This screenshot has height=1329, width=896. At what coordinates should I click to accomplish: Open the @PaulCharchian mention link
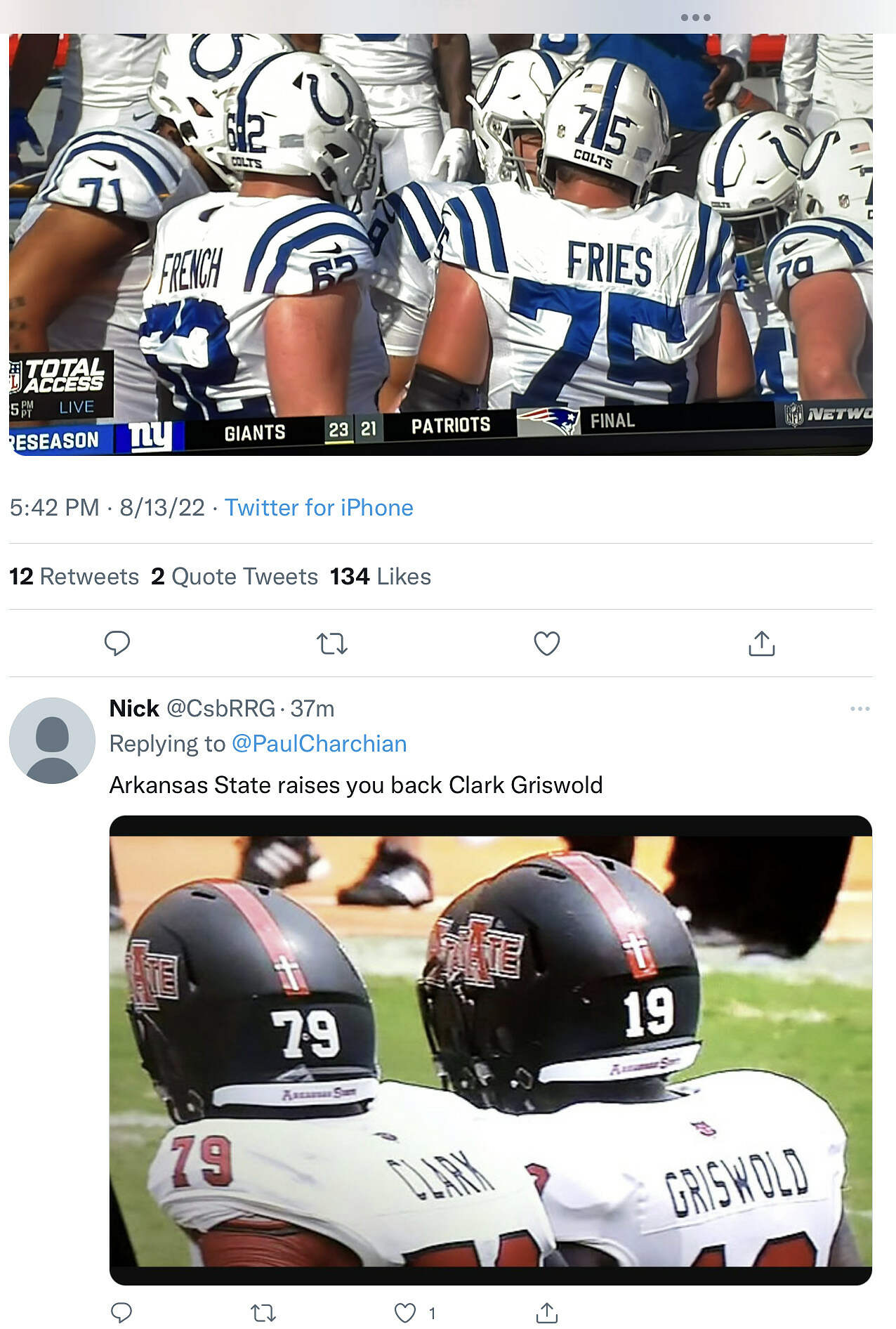point(319,743)
